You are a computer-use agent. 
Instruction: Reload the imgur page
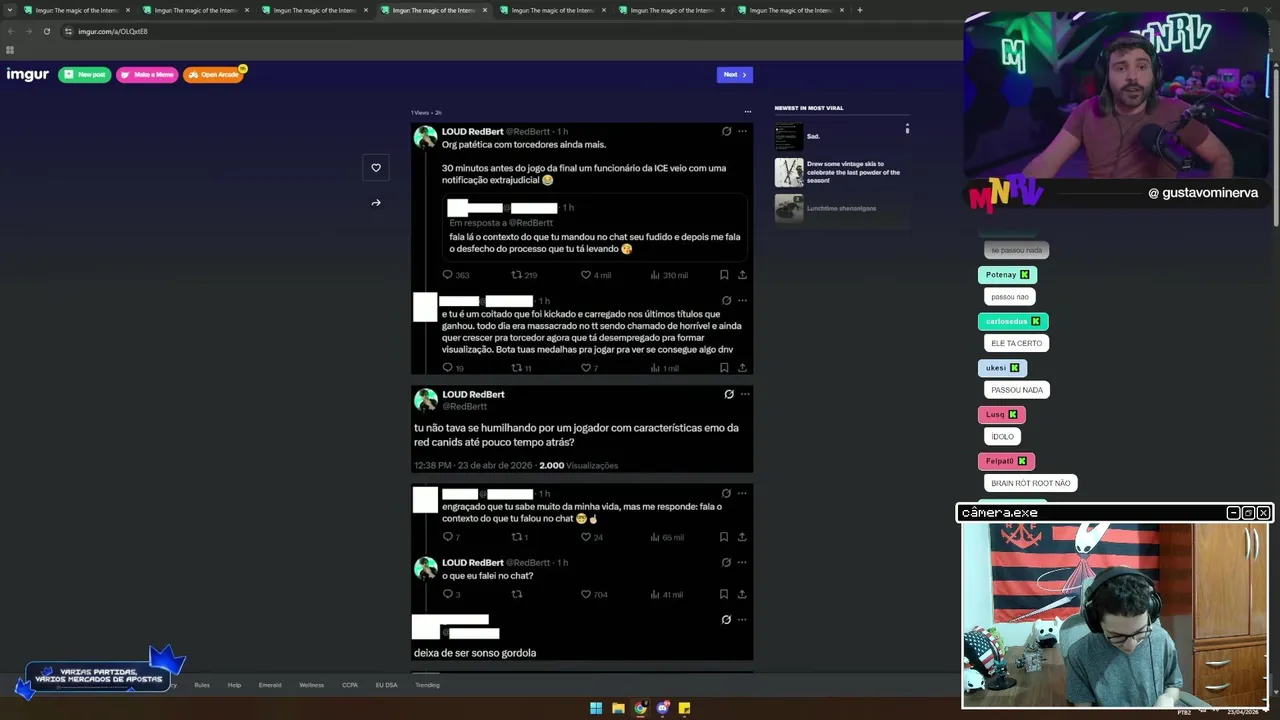point(46,31)
